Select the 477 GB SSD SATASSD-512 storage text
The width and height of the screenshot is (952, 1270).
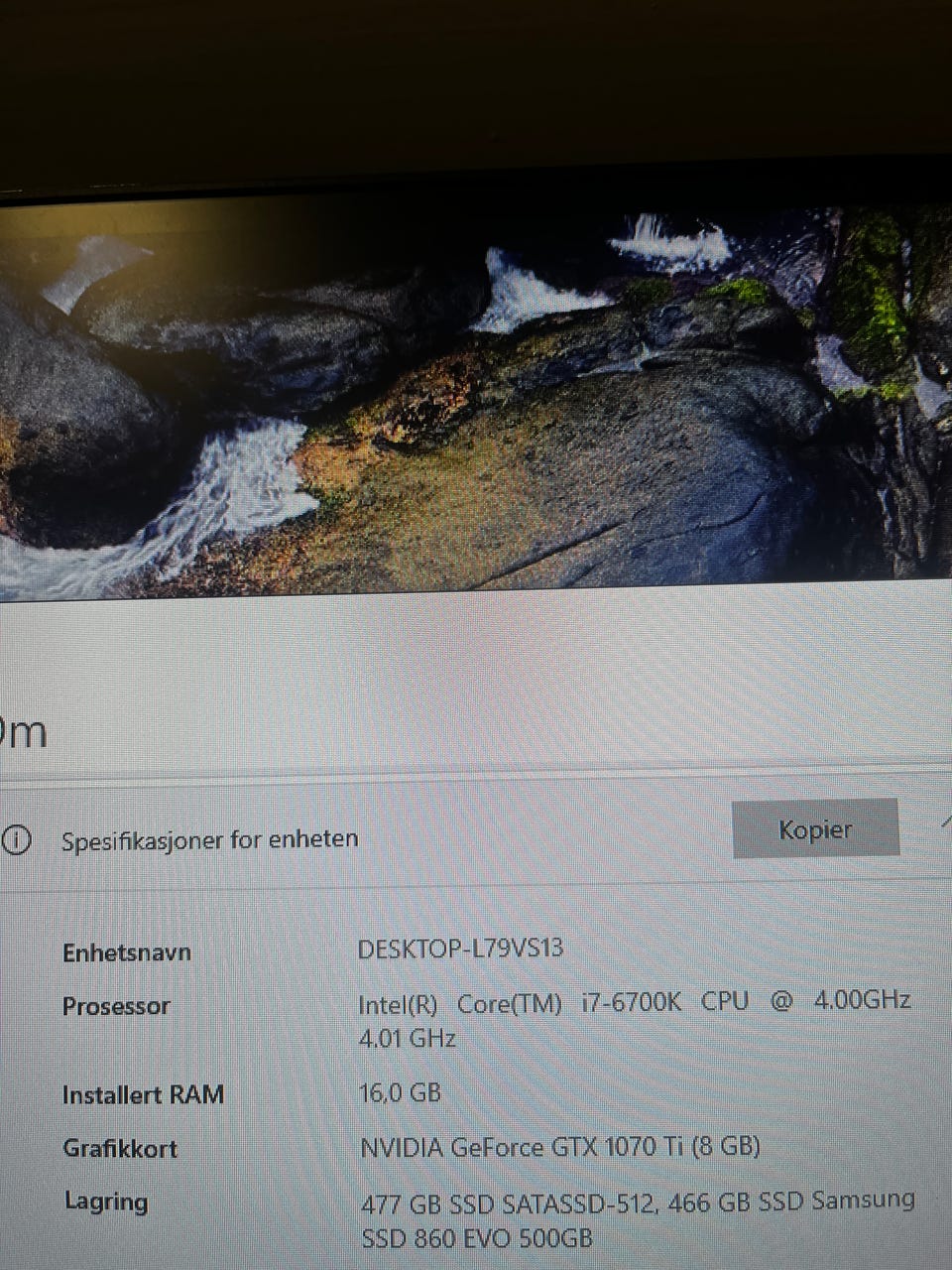pos(508,1204)
